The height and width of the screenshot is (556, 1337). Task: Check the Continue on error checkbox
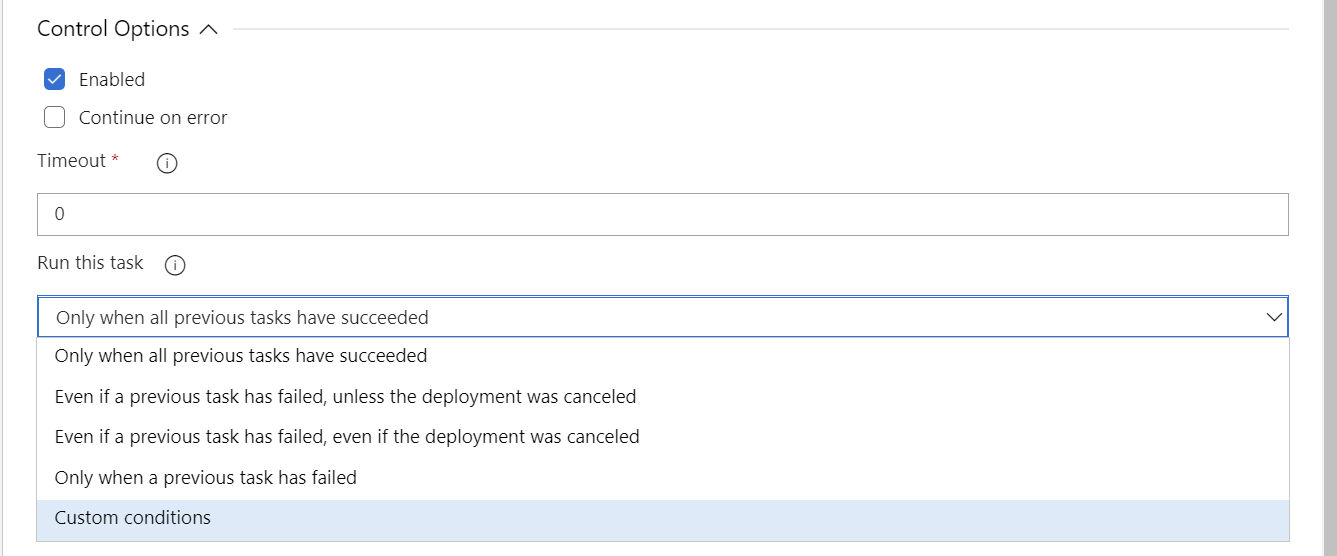pos(55,117)
